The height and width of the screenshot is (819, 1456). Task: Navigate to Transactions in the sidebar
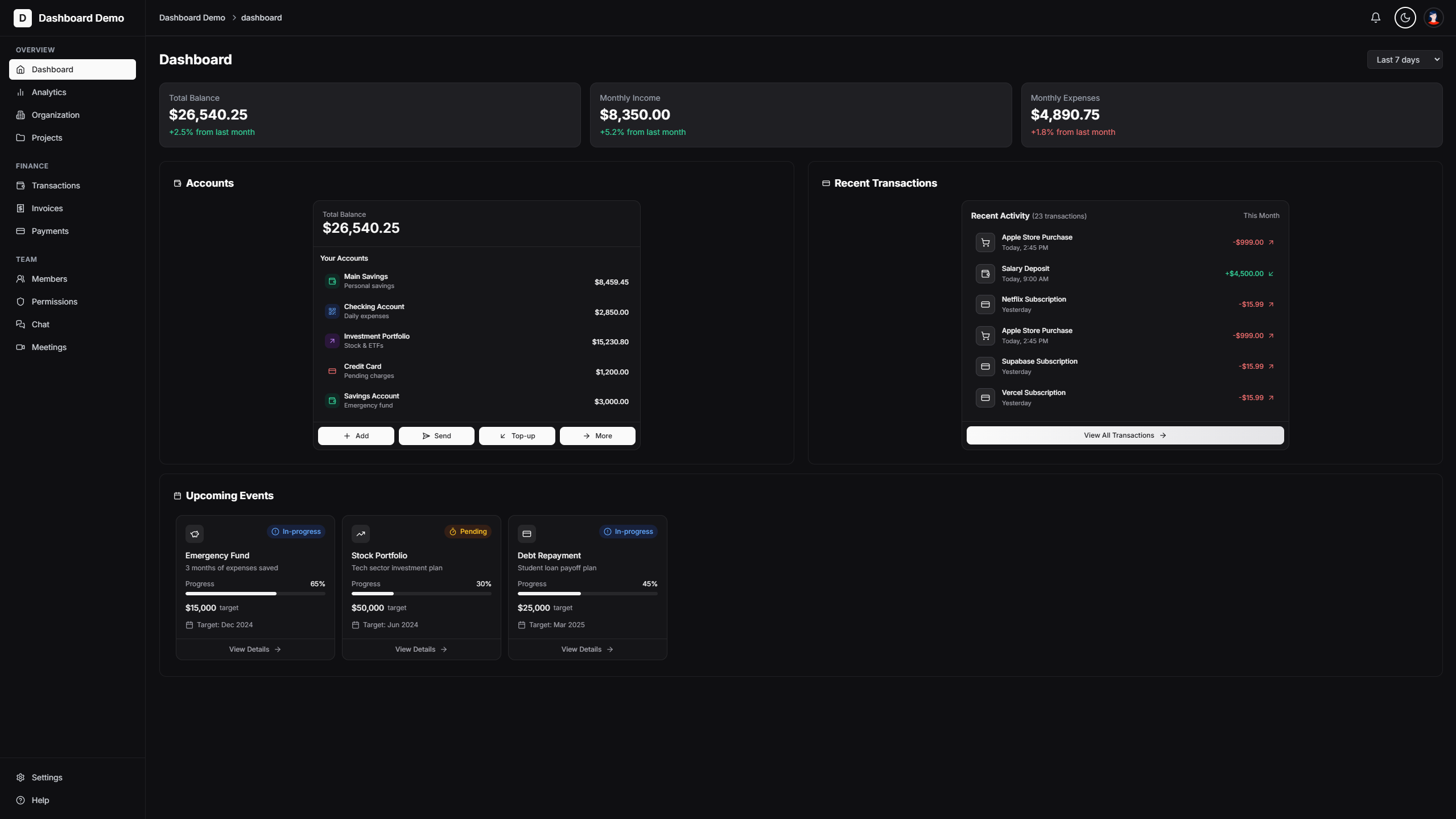pyautogui.click(x=55, y=185)
